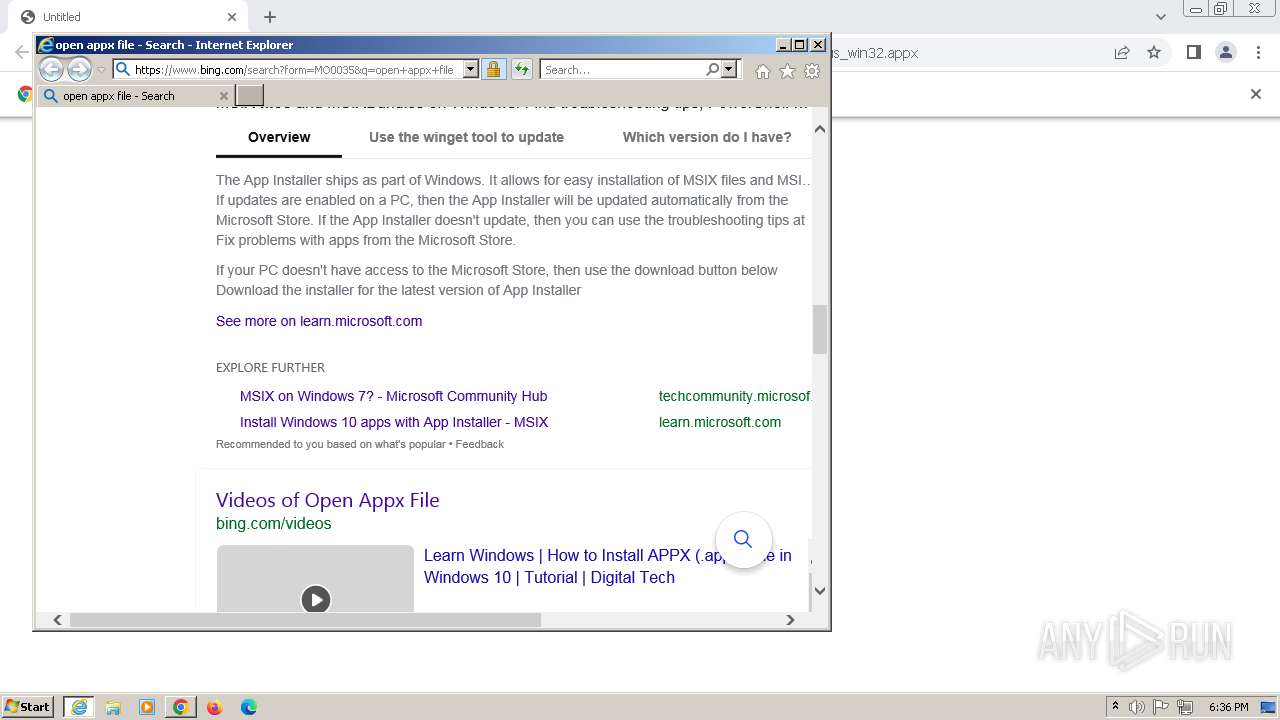Refresh the Internet Explorer page

(x=522, y=69)
